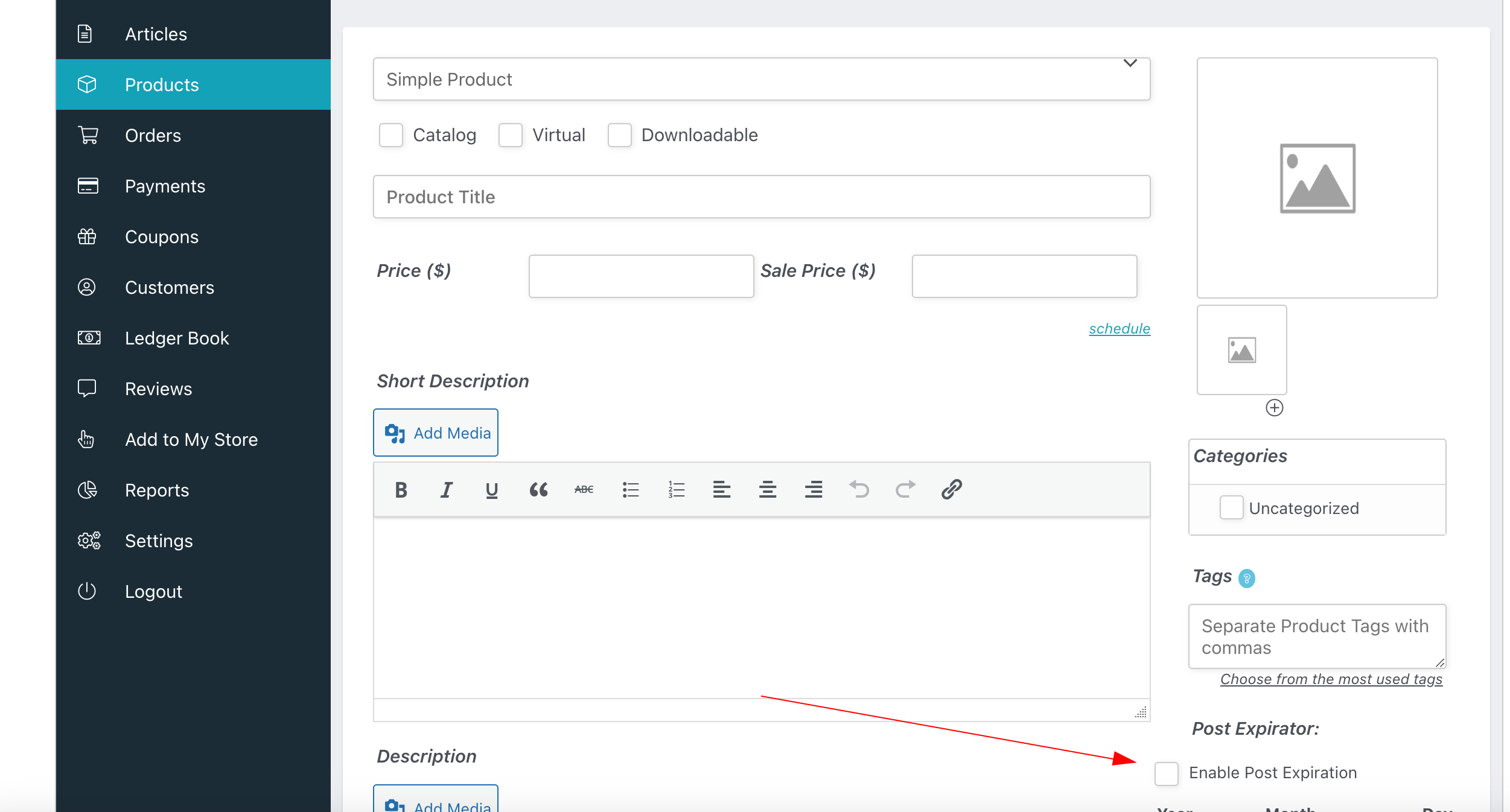Screen dimensions: 1510x812
Task: Navigate to the Coupons section
Action: (161, 236)
